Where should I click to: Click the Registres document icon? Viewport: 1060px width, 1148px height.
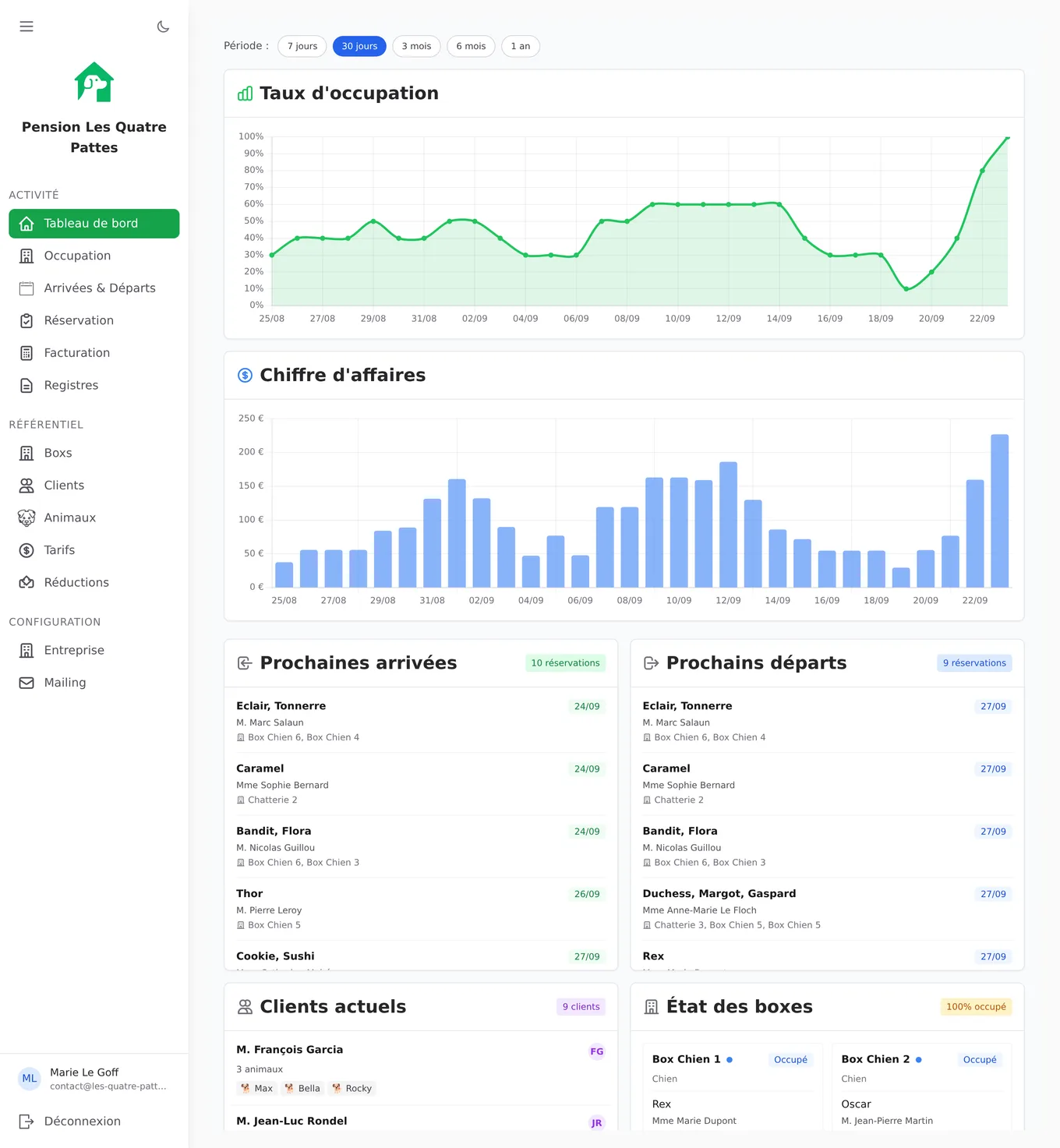click(x=26, y=385)
